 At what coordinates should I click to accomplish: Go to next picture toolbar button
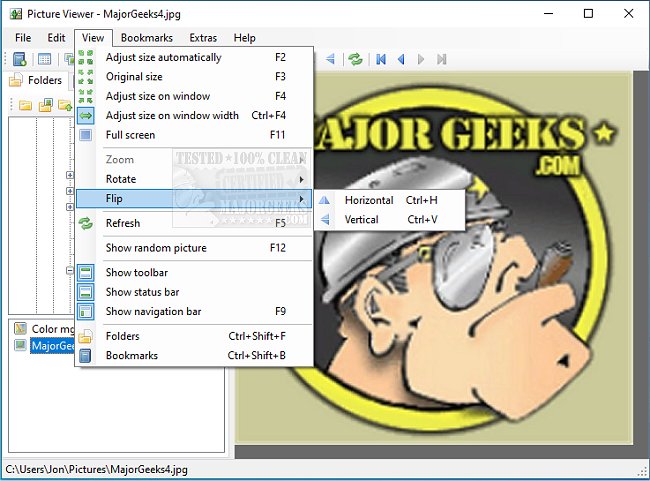point(421,59)
